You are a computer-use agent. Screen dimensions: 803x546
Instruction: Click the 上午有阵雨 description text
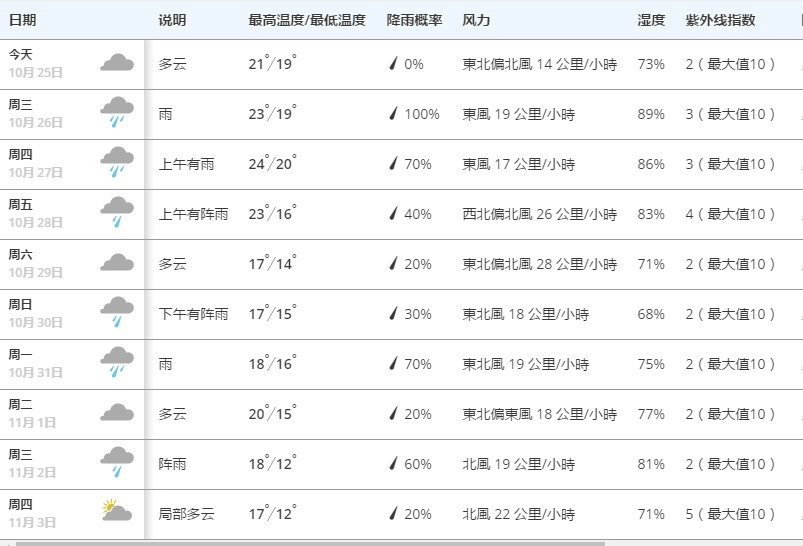[193, 214]
